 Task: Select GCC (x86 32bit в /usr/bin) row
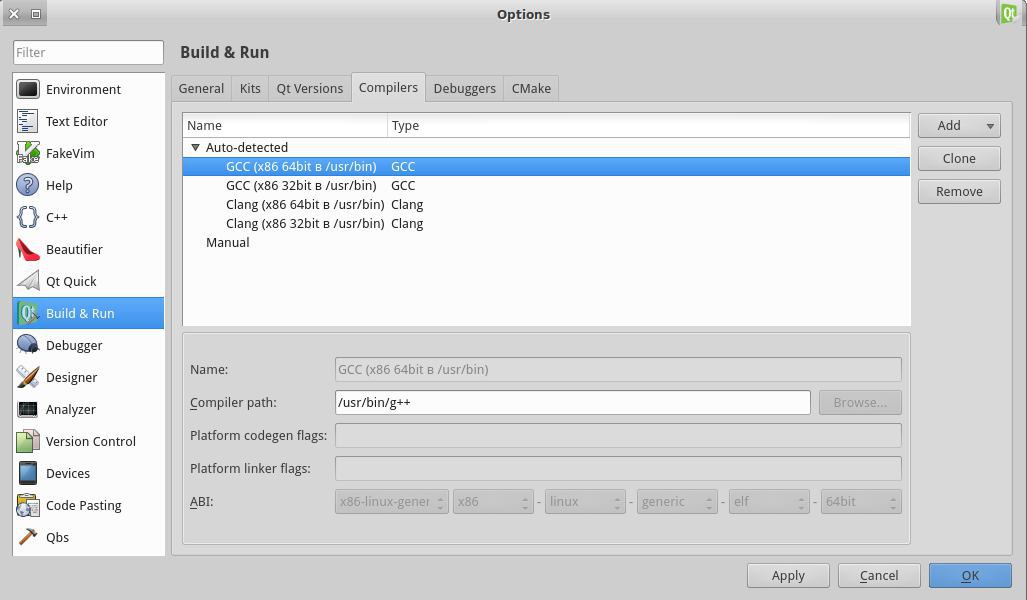pyautogui.click(x=546, y=185)
